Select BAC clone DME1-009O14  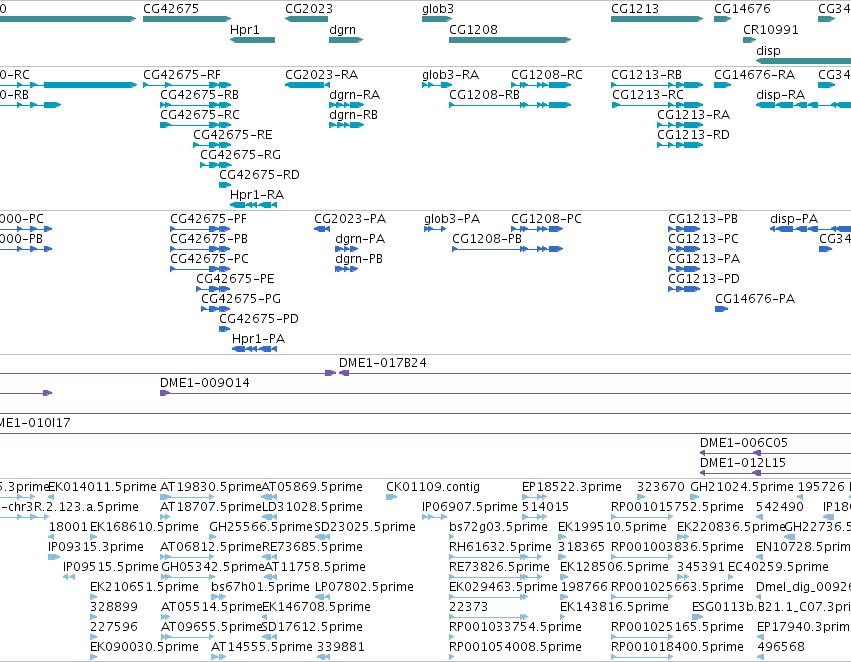(505, 393)
